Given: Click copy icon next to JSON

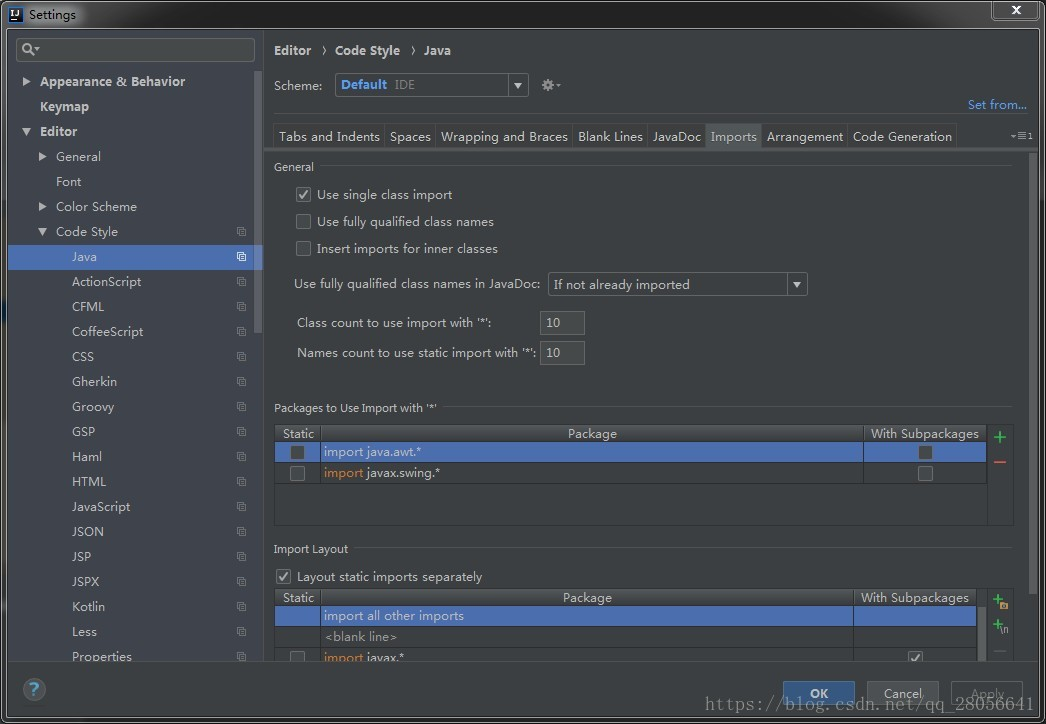Looking at the screenshot, I should point(241,532).
